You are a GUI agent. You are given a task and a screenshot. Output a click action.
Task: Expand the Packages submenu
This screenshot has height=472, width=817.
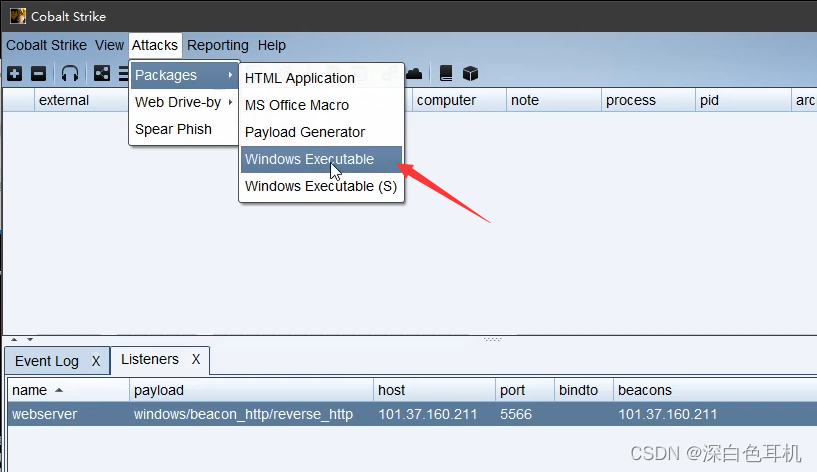pos(184,75)
